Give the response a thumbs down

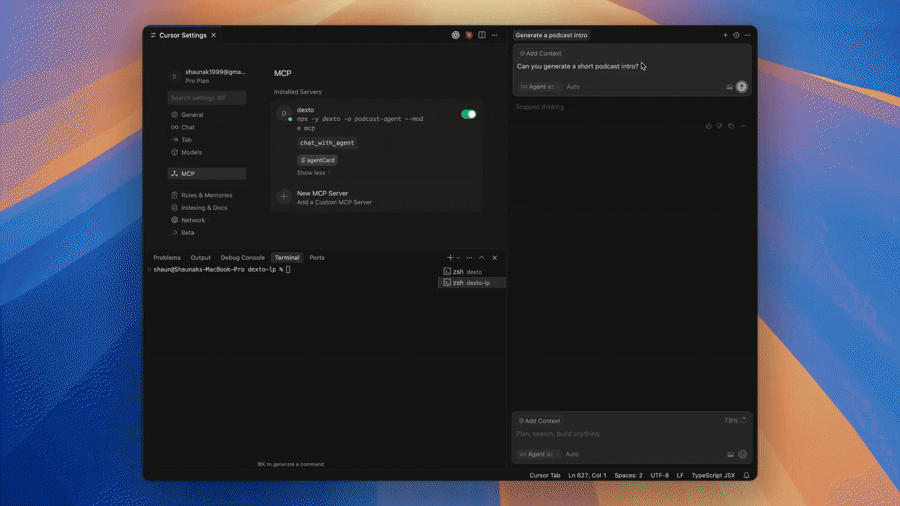[720, 126]
